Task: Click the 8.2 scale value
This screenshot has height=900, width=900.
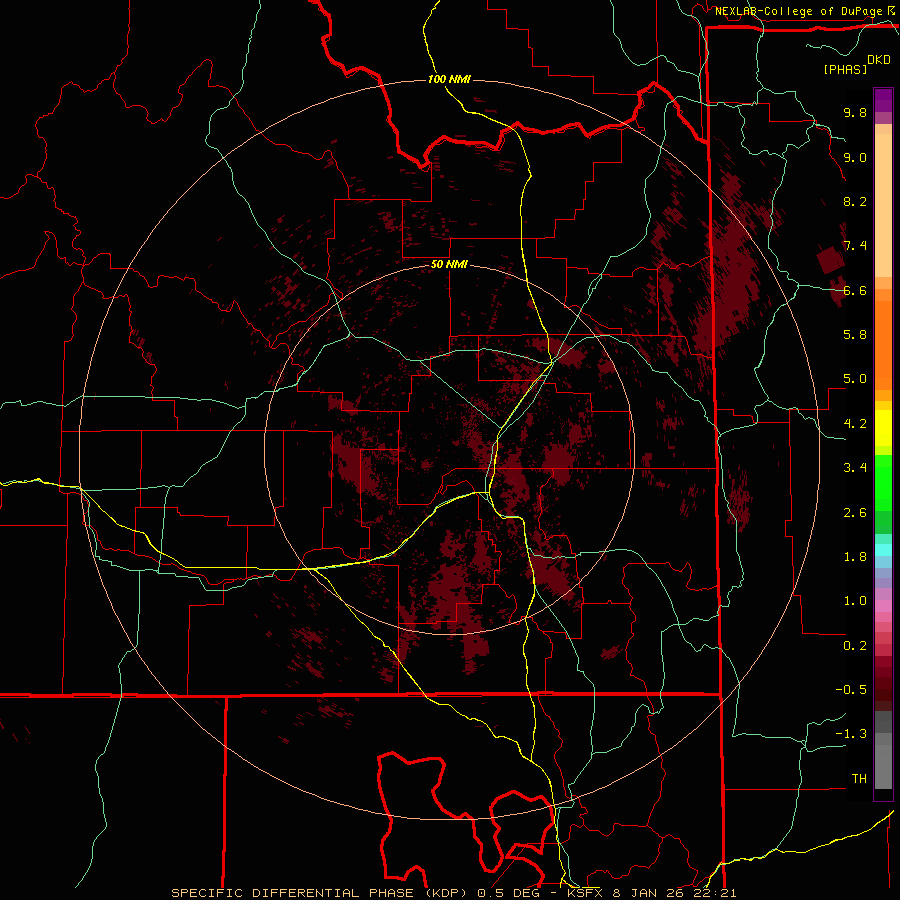Action: pos(855,201)
